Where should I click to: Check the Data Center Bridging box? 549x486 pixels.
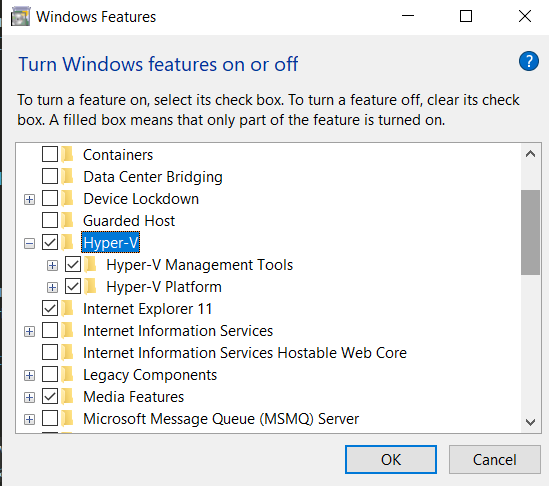[50, 176]
